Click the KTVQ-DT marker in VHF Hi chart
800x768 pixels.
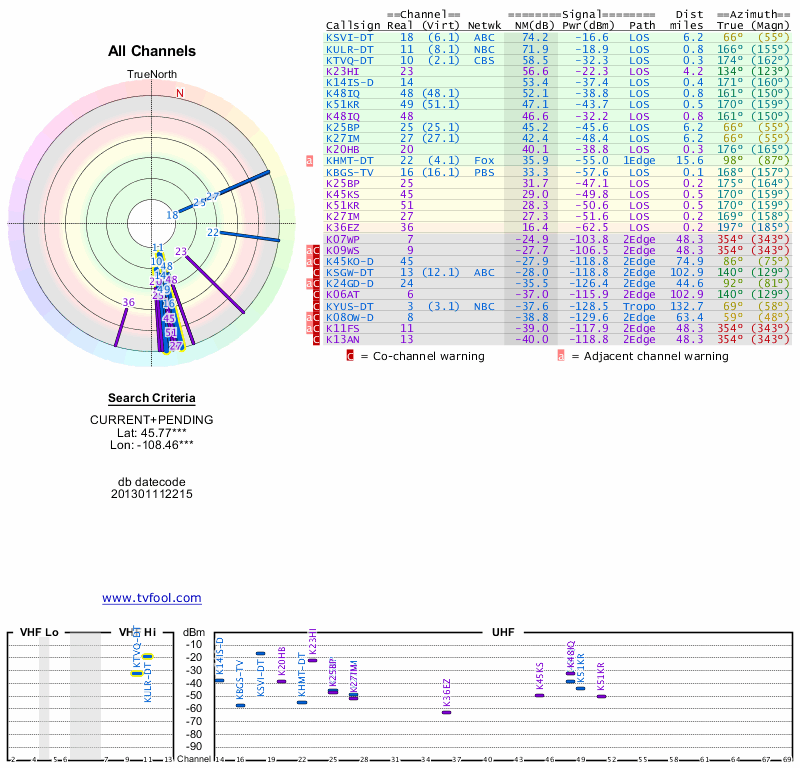136,673
